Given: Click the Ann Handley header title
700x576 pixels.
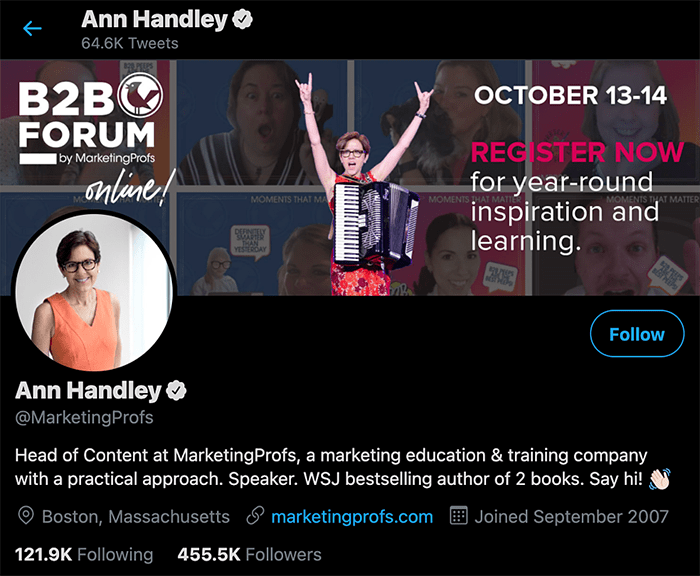Looking at the screenshot, I should 154,20.
